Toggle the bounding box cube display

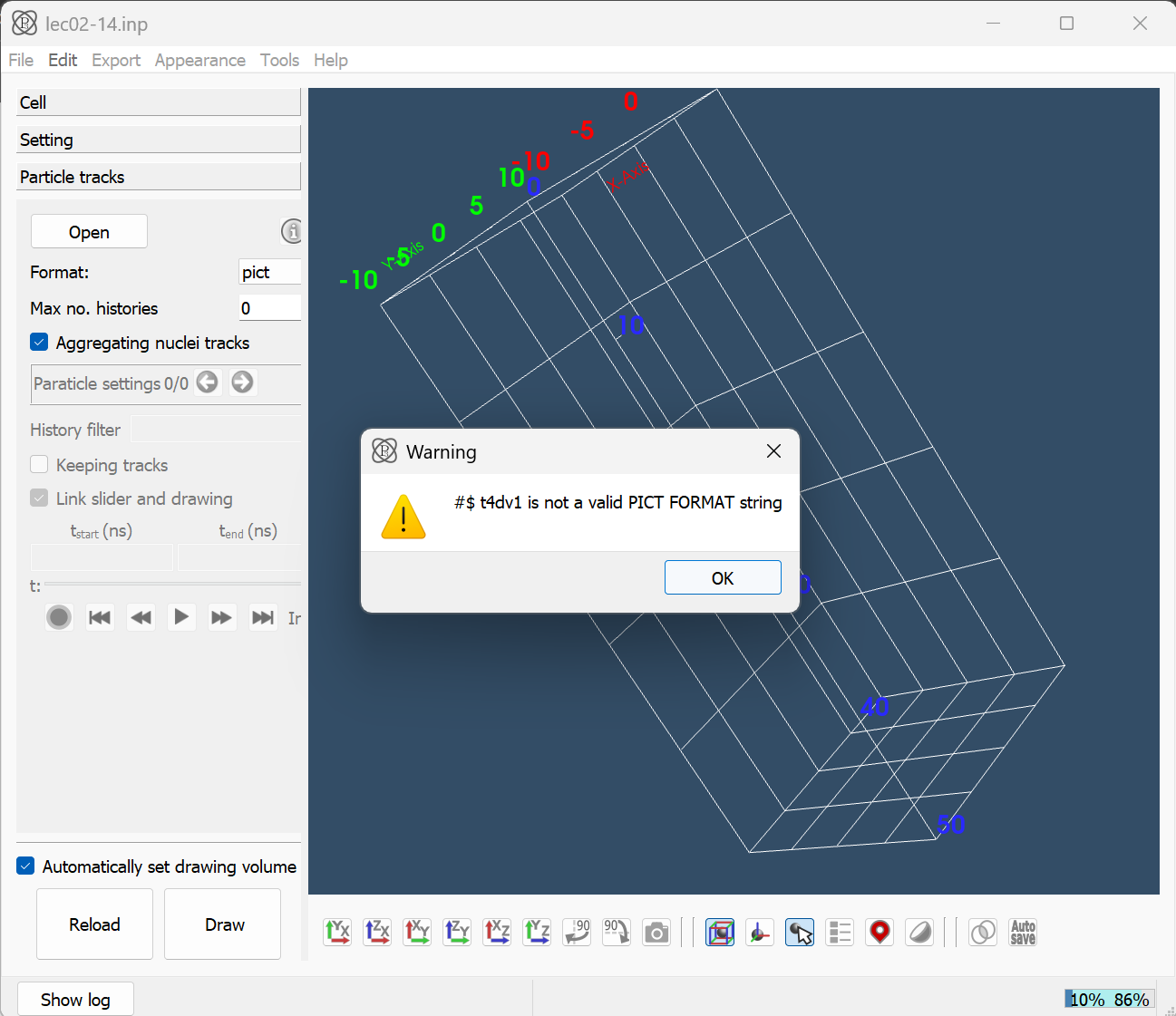click(720, 932)
